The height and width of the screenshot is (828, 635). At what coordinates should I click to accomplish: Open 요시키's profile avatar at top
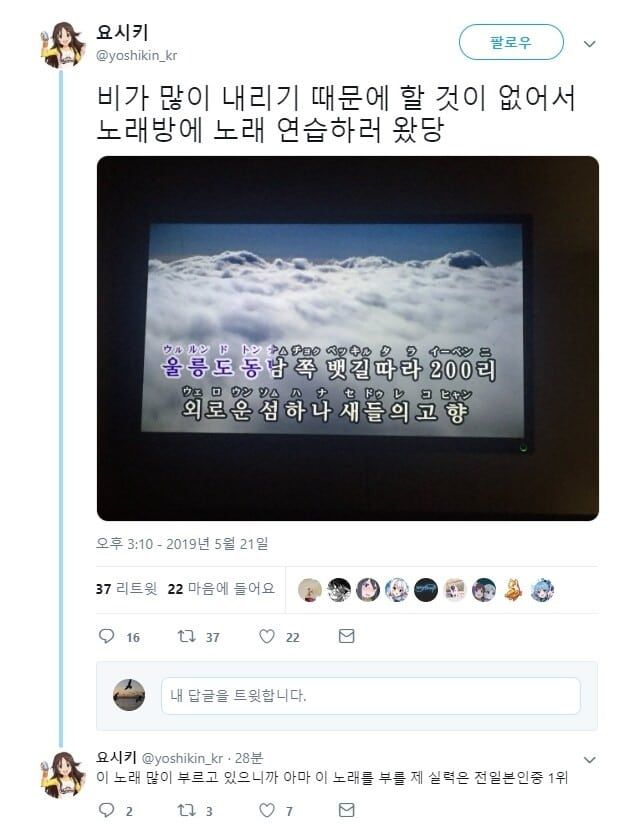point(63,45)
